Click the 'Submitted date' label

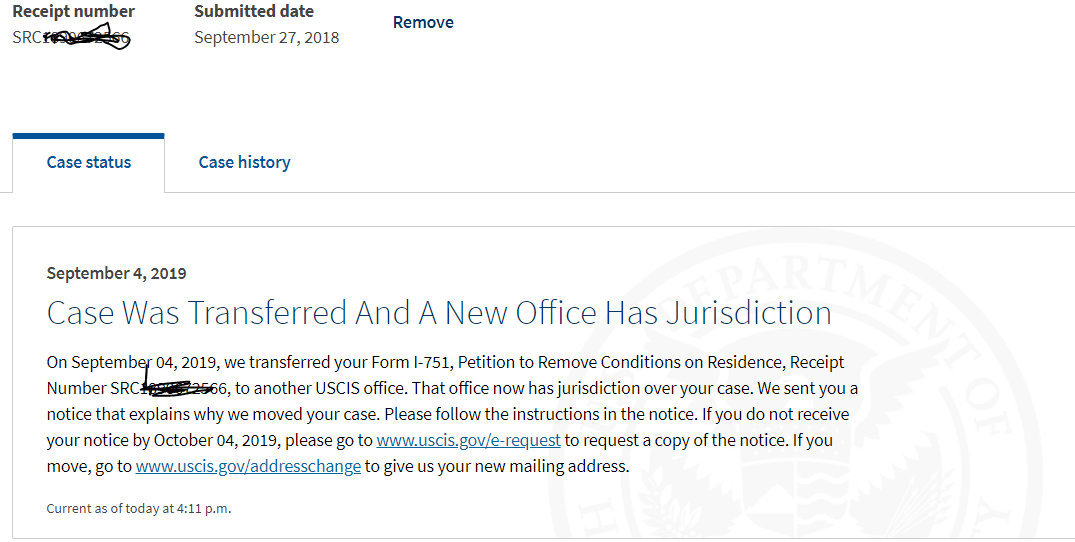[254, 11]
